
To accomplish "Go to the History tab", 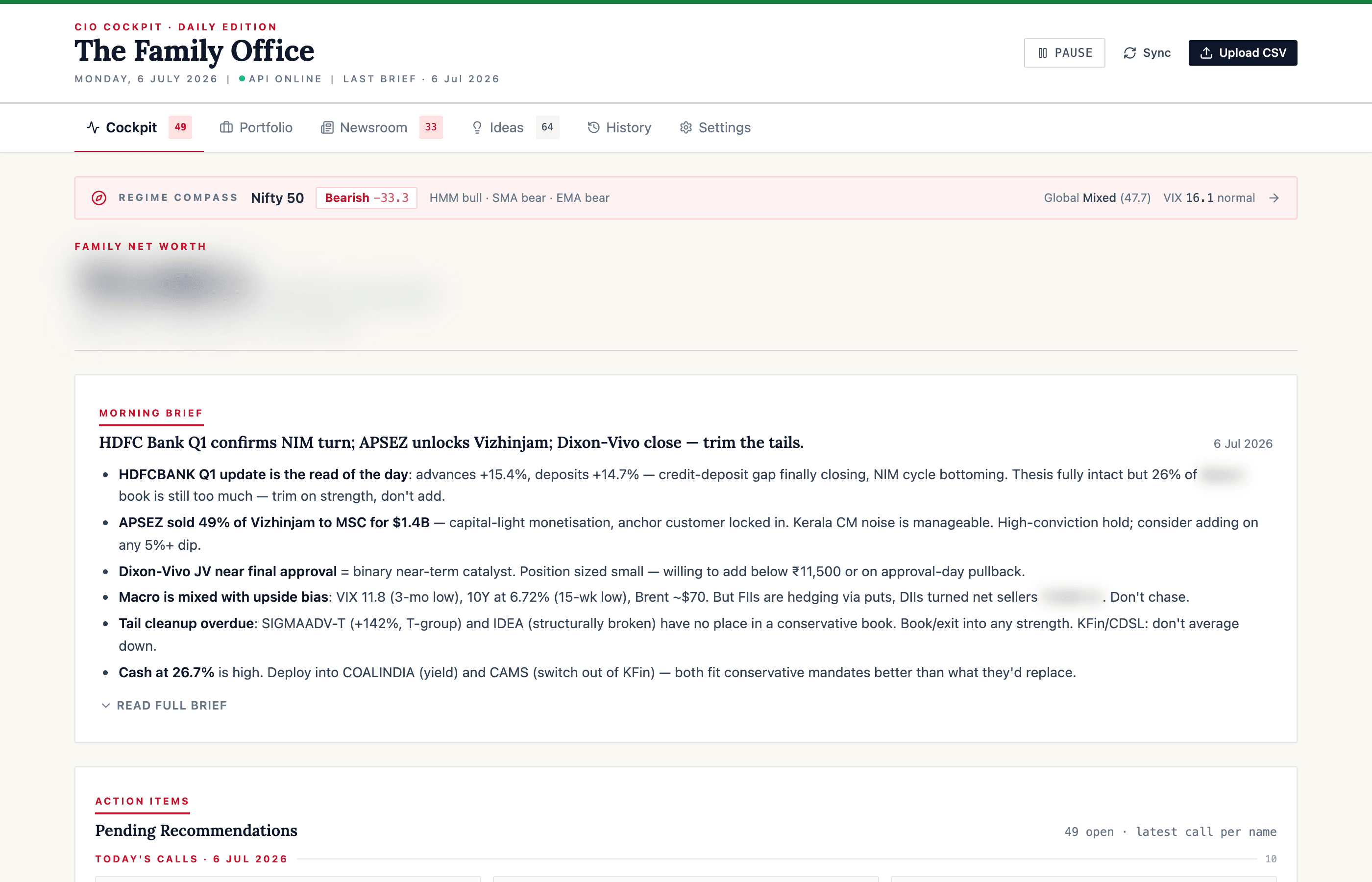I will point(619,127).
